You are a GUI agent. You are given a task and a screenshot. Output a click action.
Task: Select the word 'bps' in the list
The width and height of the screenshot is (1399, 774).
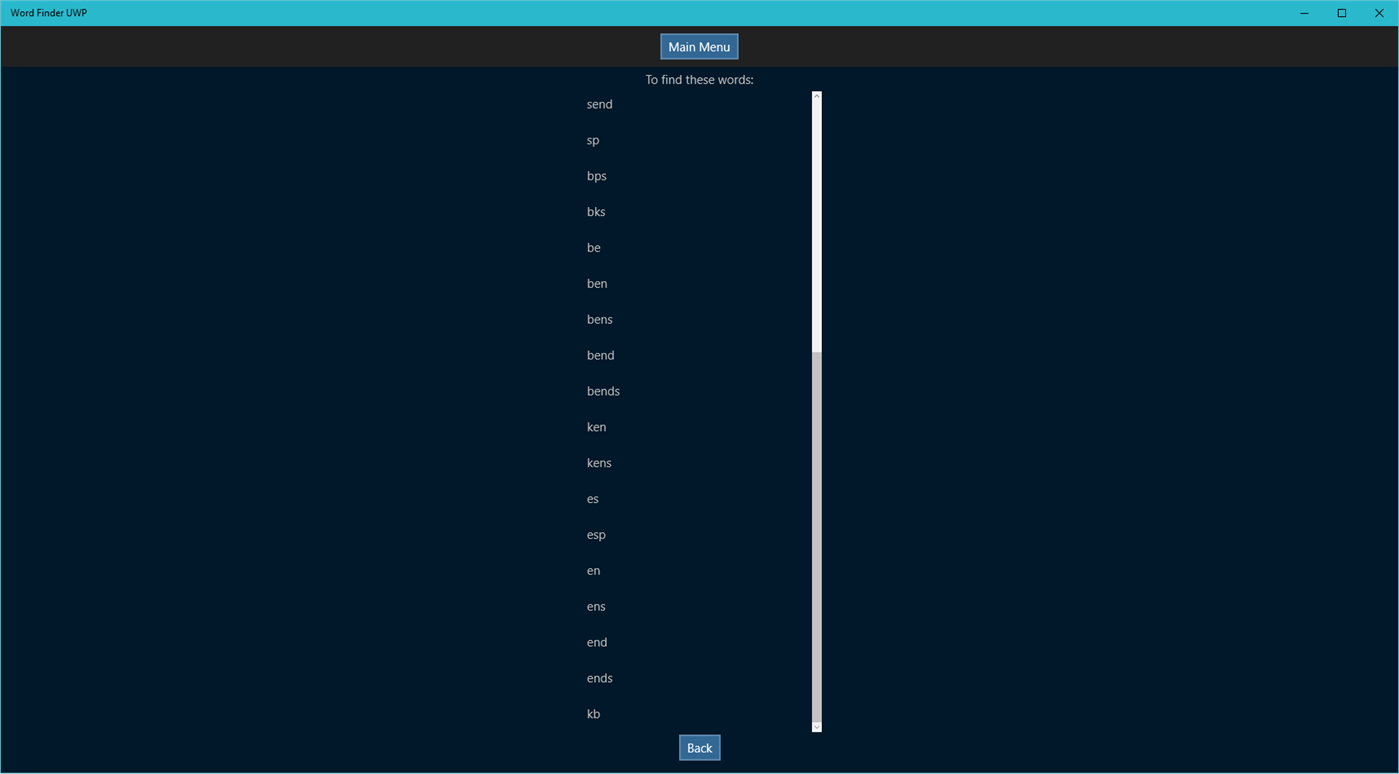coord(596,175)
